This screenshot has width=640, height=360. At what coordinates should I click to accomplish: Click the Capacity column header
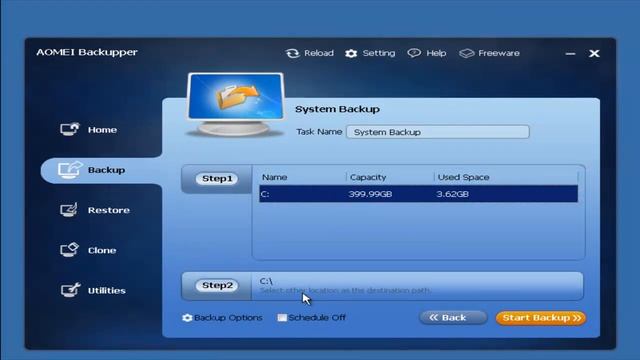[368, 177]
